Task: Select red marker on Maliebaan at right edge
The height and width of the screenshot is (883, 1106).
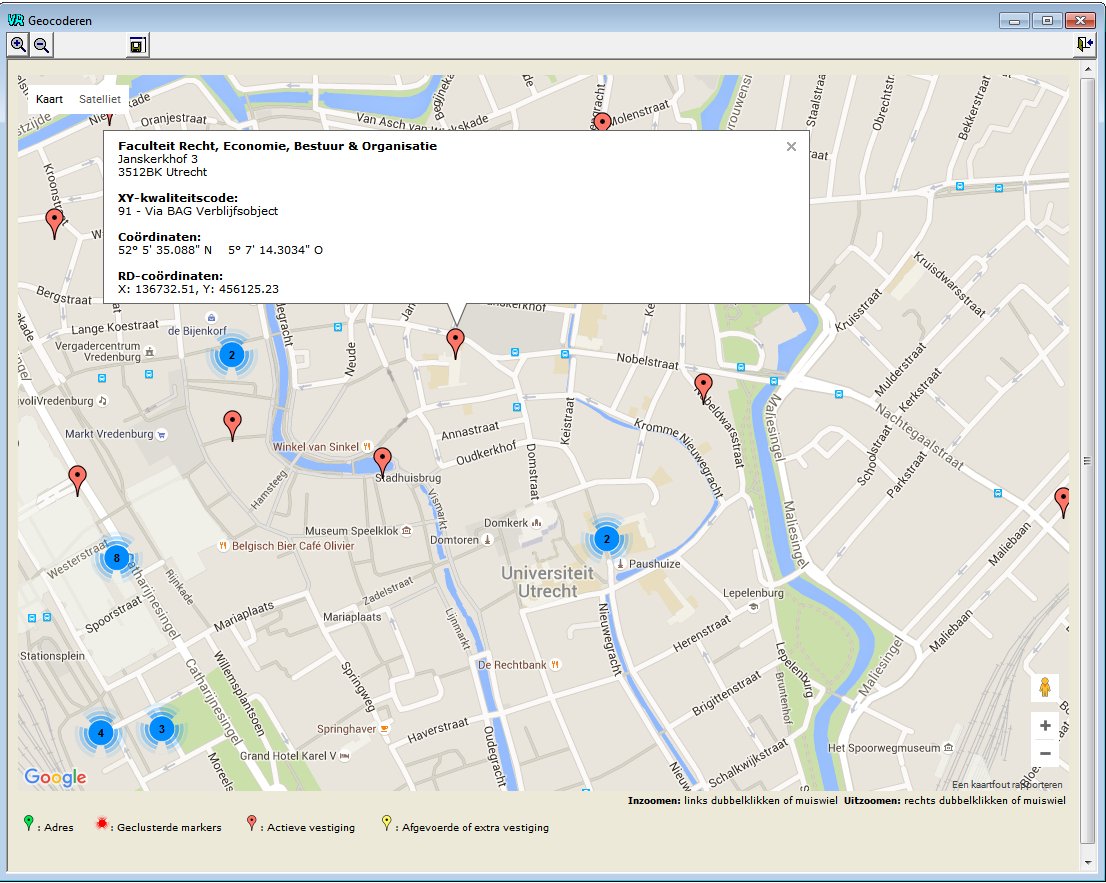Action: point(1062,502)
